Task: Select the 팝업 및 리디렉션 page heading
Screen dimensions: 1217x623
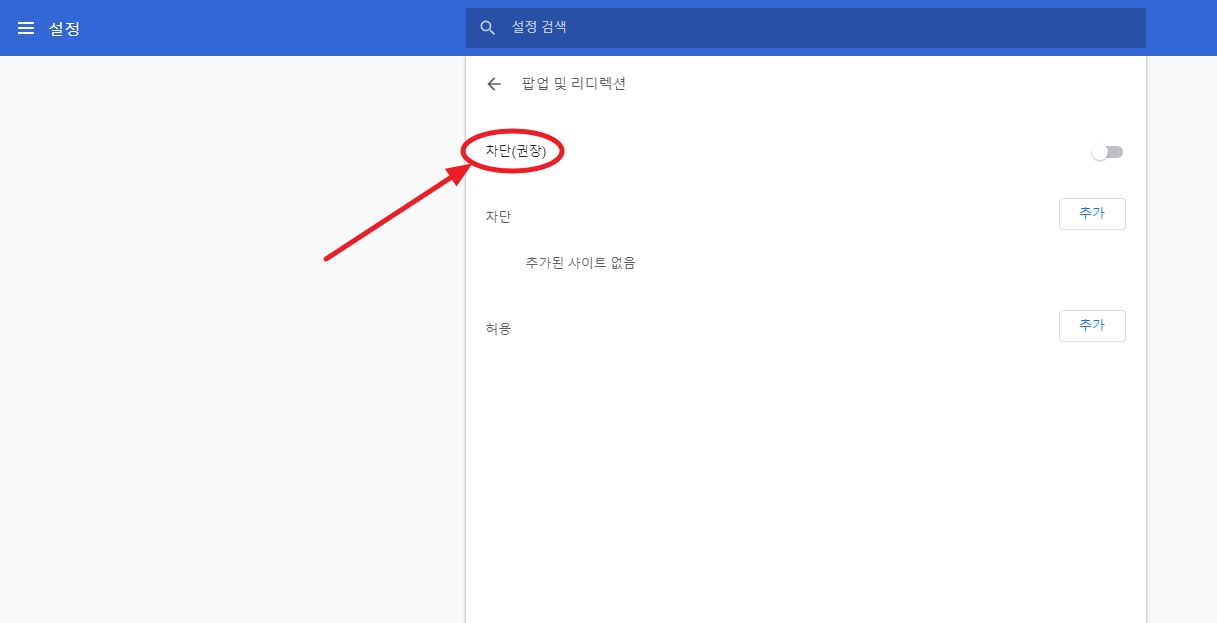Action: coord(573,84)
